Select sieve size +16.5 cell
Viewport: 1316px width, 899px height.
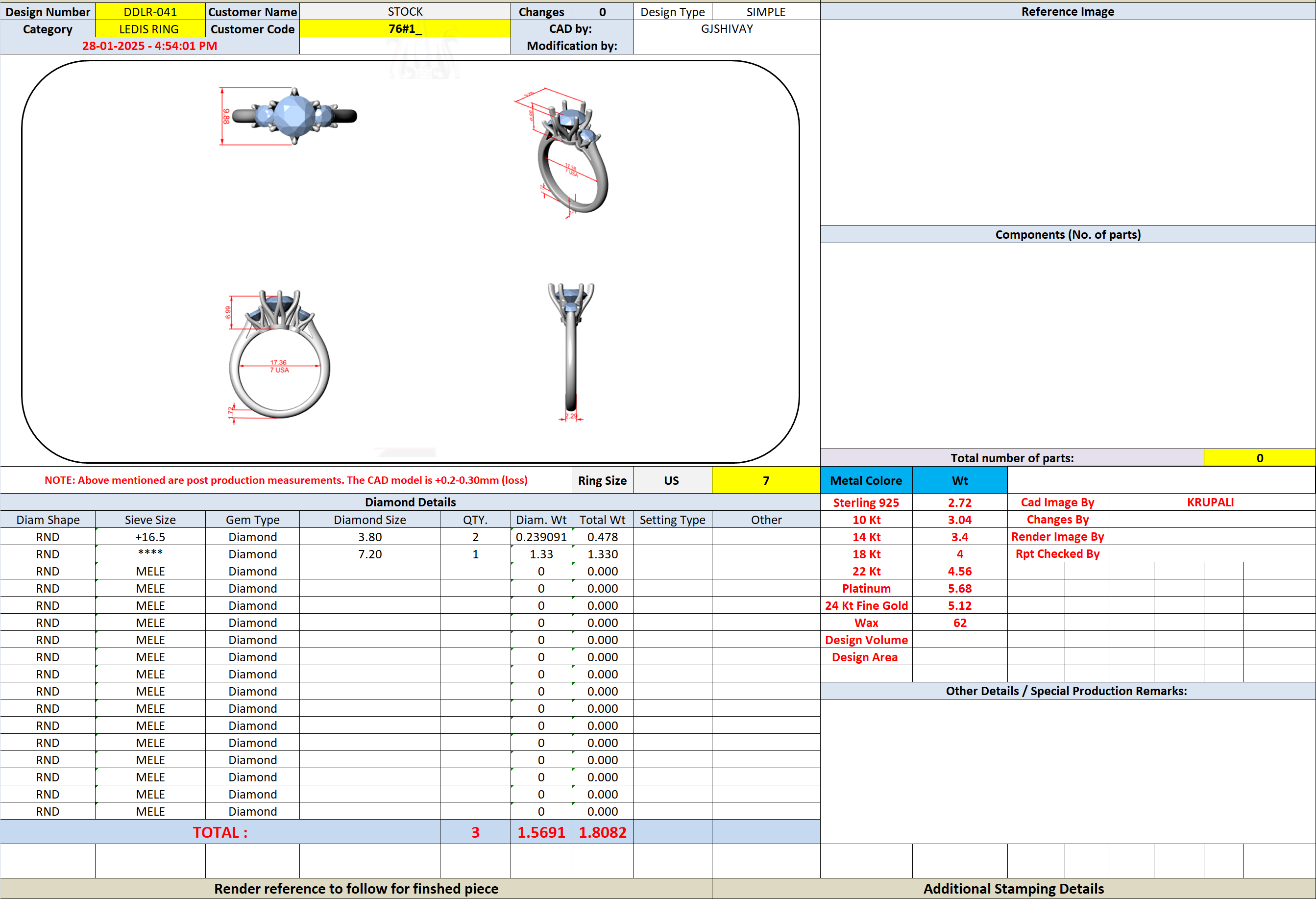click(x=150, y=536)
